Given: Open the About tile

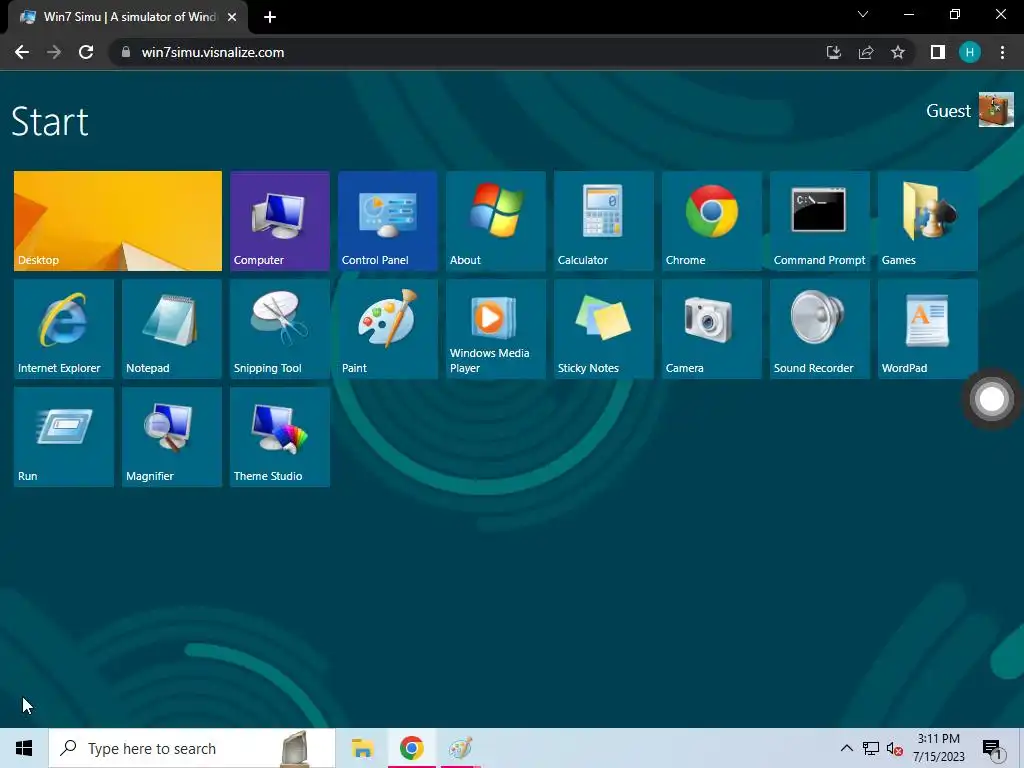Looking at the screenshot, I should (x=496, y=221).
